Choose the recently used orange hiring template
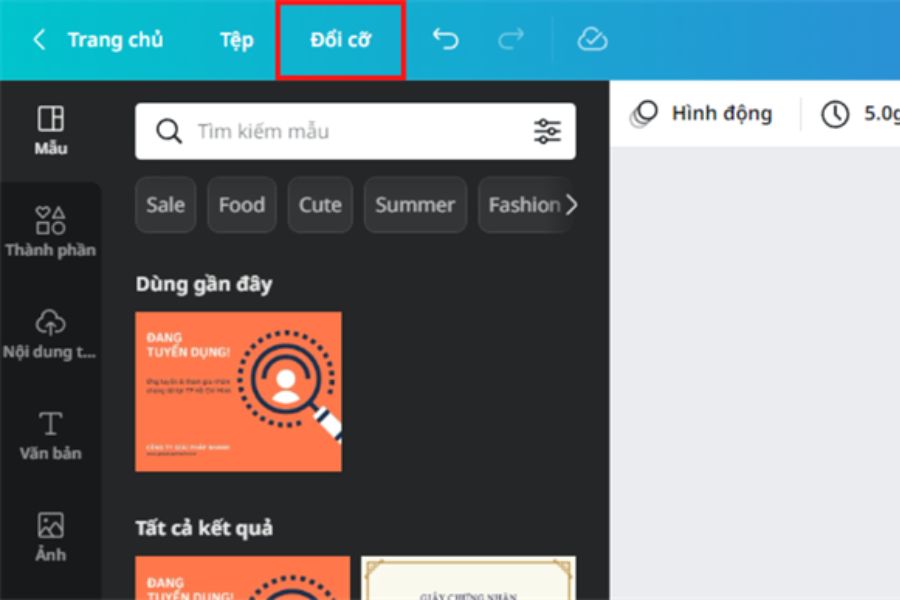The width and height of the screenshot is (900, 600). coord(238,391)
